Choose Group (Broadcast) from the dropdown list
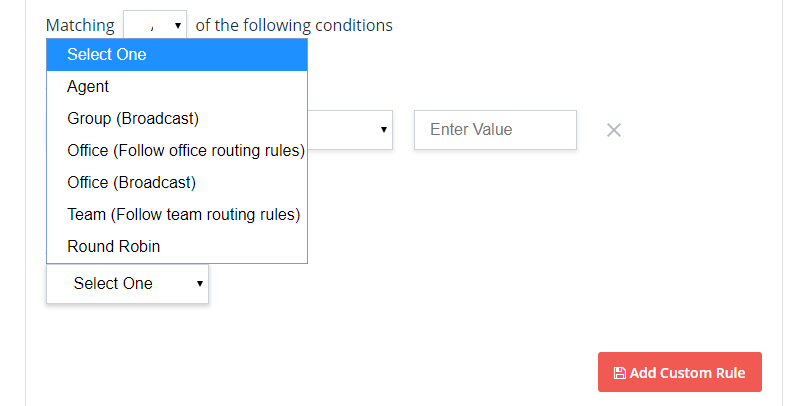 click(177, 118)
